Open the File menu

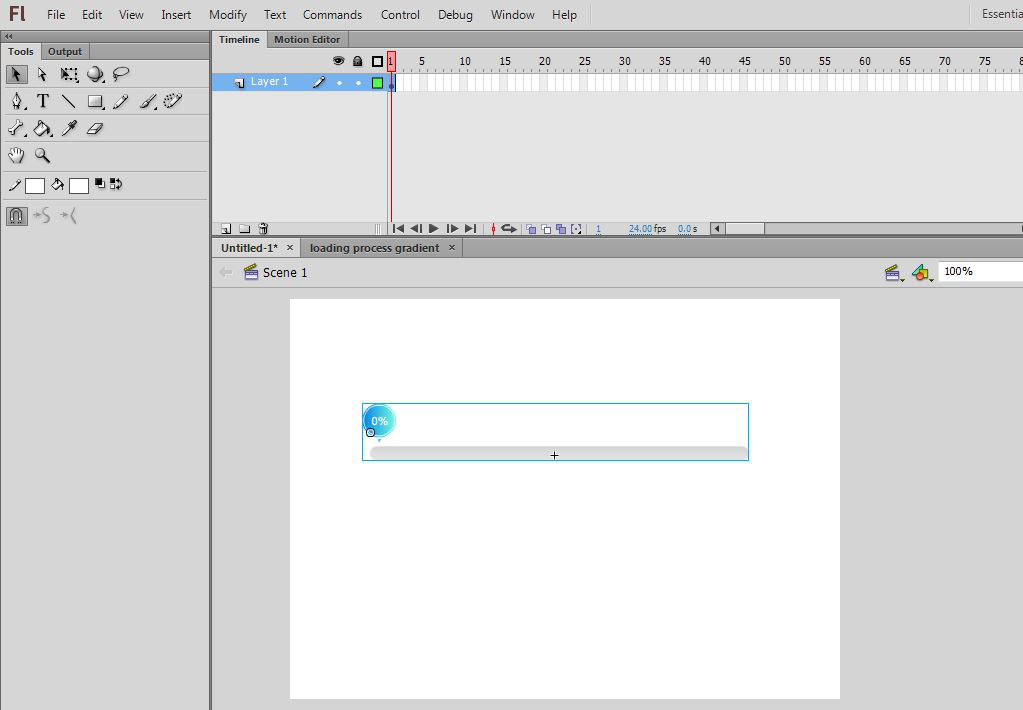(x=56, y=14)
